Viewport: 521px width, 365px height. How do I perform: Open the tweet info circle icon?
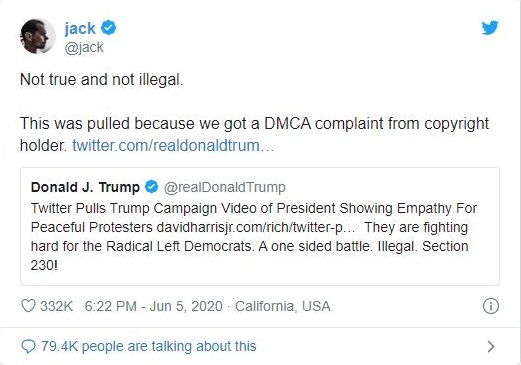(x=491, y=306)
